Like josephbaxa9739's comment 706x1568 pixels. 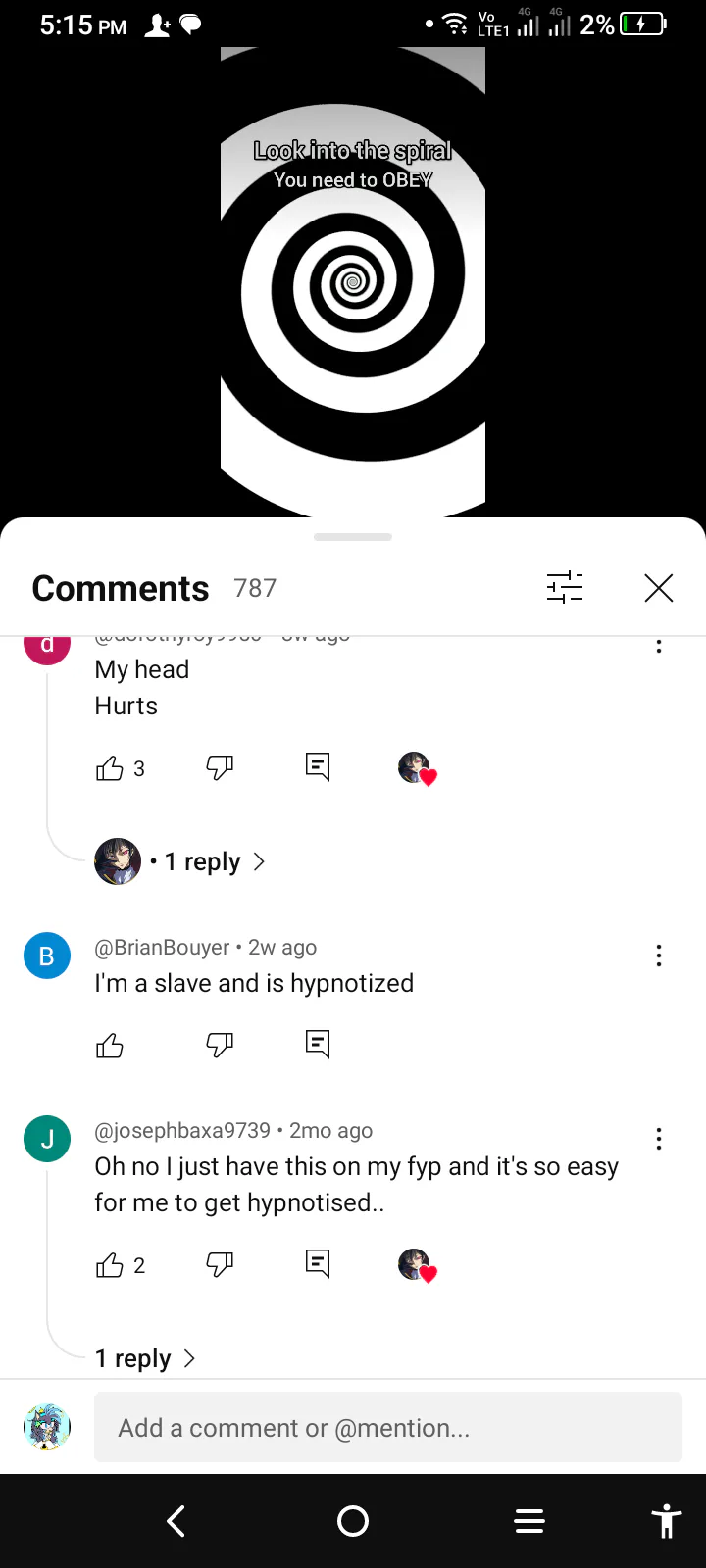point(110,1265)
